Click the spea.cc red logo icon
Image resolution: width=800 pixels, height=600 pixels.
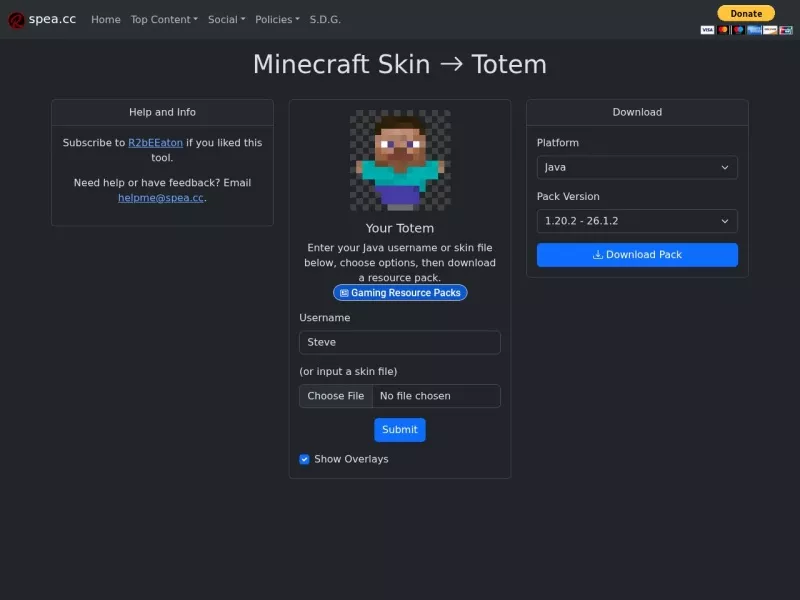click(16, 20)
